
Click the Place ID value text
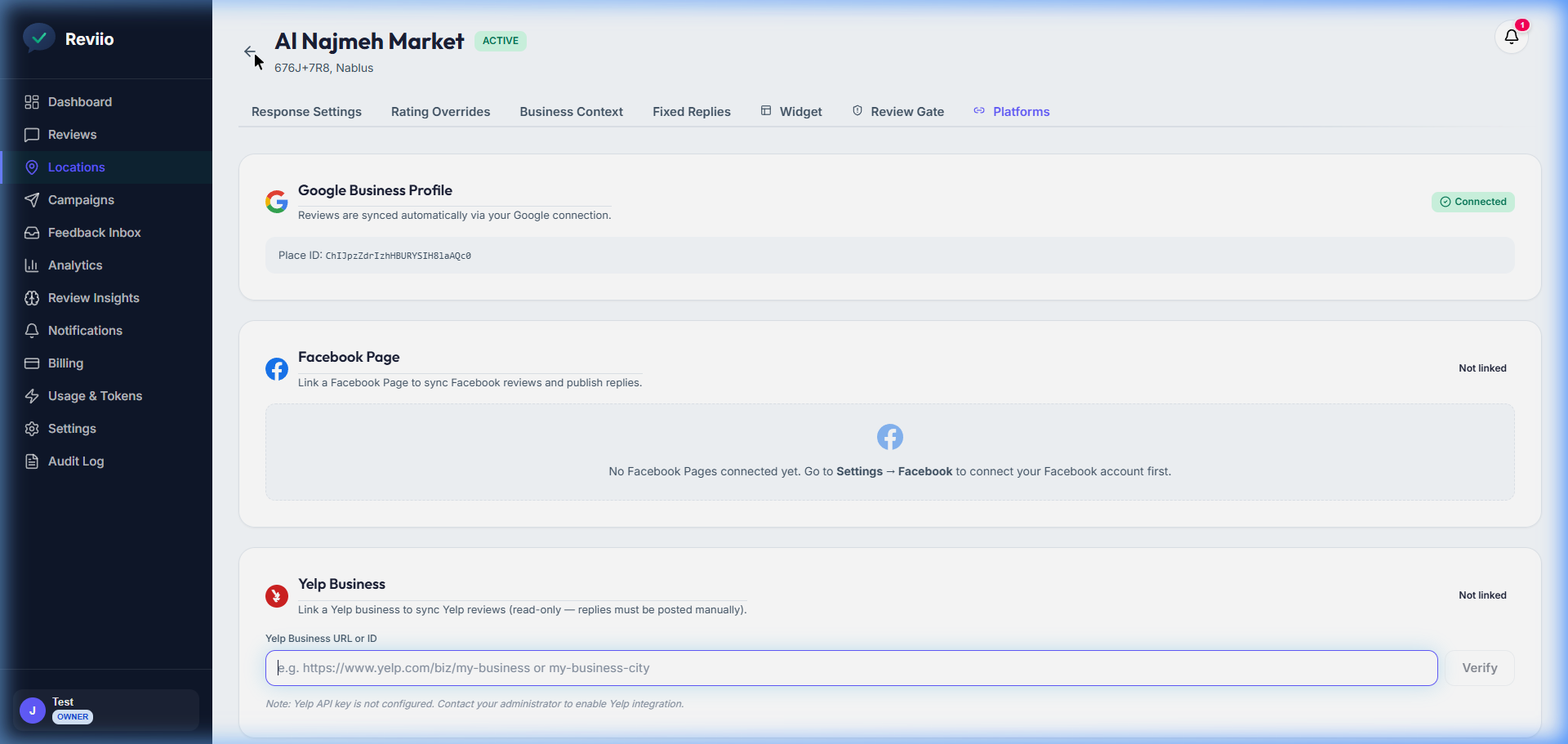(399, 256)
